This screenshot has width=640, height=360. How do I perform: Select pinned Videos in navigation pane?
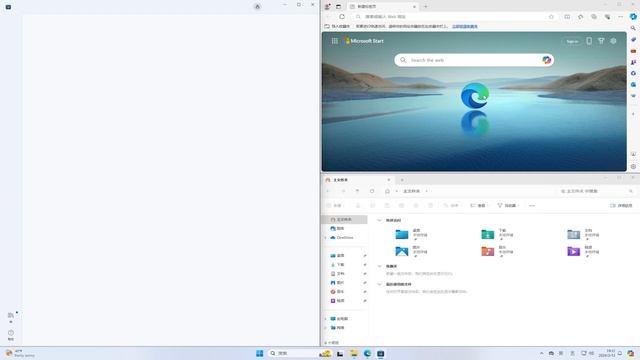338,300
